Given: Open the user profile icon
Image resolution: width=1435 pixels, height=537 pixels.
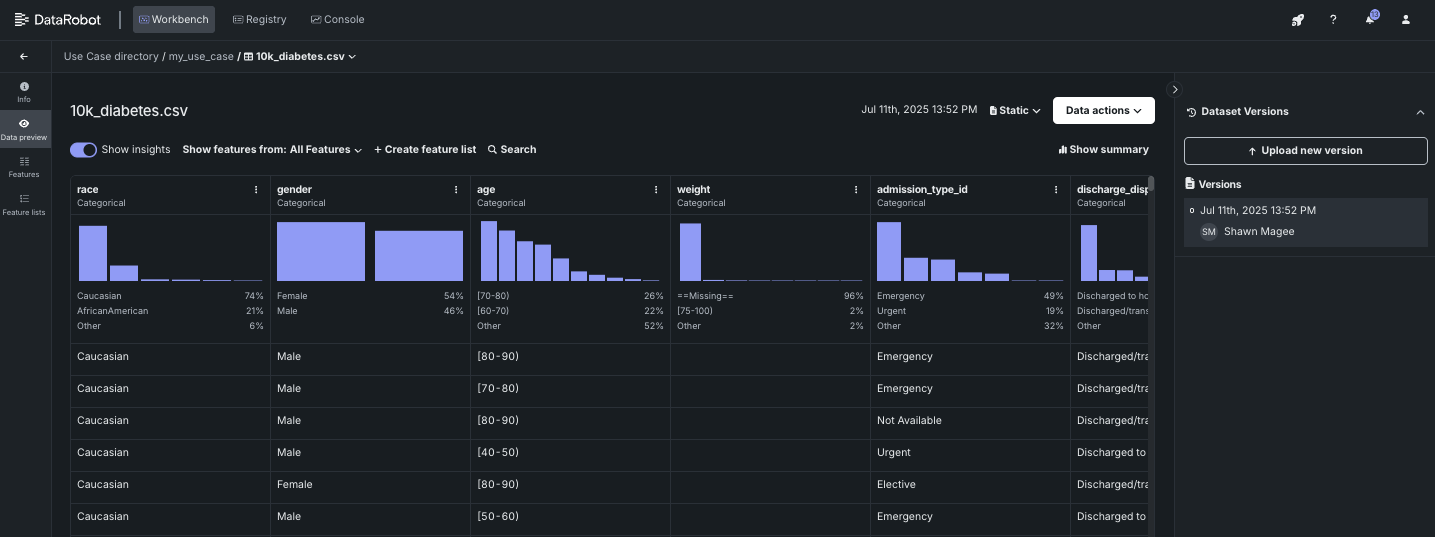Looking at the screenshot, I should (x=1406, y=20).
